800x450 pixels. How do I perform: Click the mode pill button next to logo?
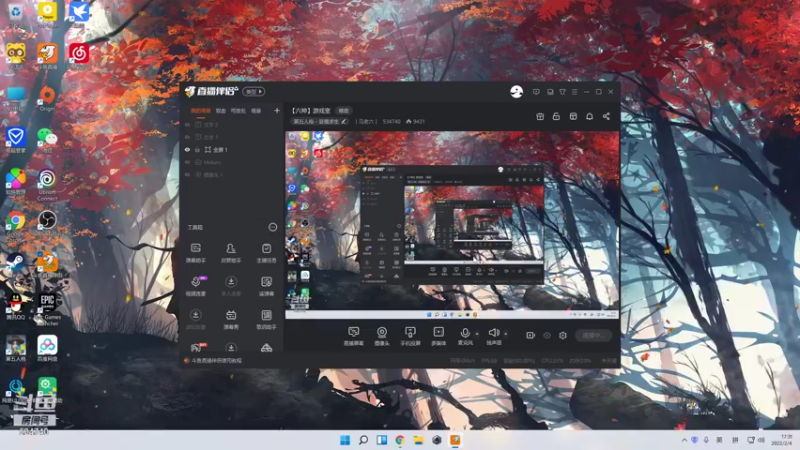click(254, 92)
